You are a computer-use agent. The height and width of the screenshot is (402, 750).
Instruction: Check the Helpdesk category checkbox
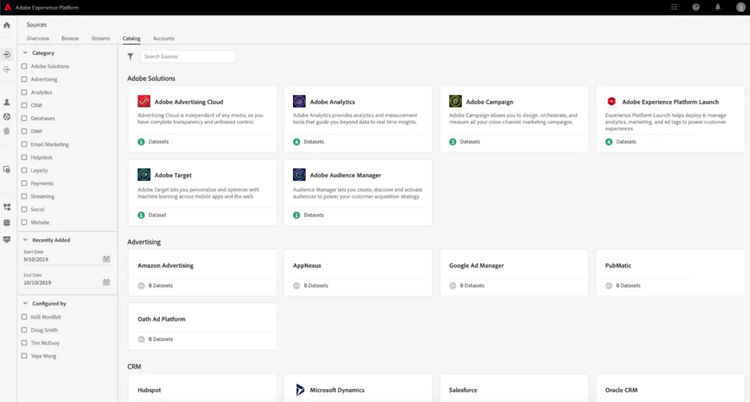24,157
